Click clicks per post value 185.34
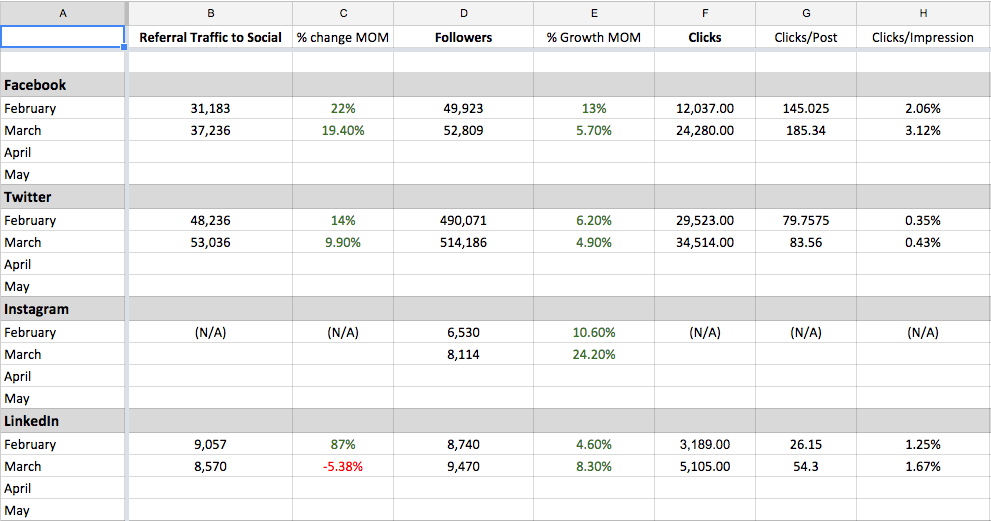This screenshot has height=521, width=991. coord(806,130)
